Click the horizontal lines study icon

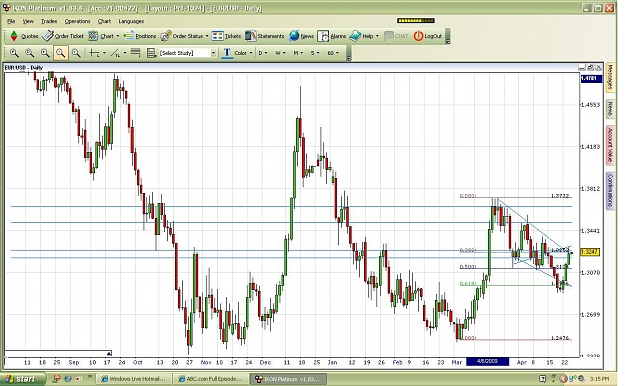click(136, 53)
